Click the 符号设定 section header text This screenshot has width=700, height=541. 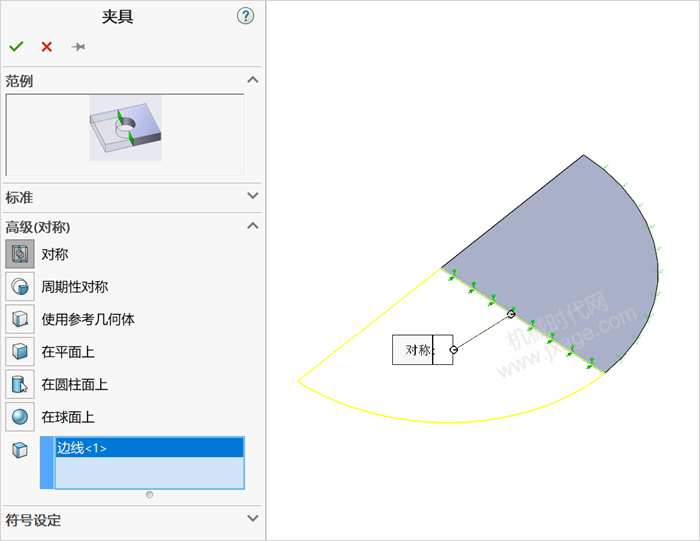33,520
